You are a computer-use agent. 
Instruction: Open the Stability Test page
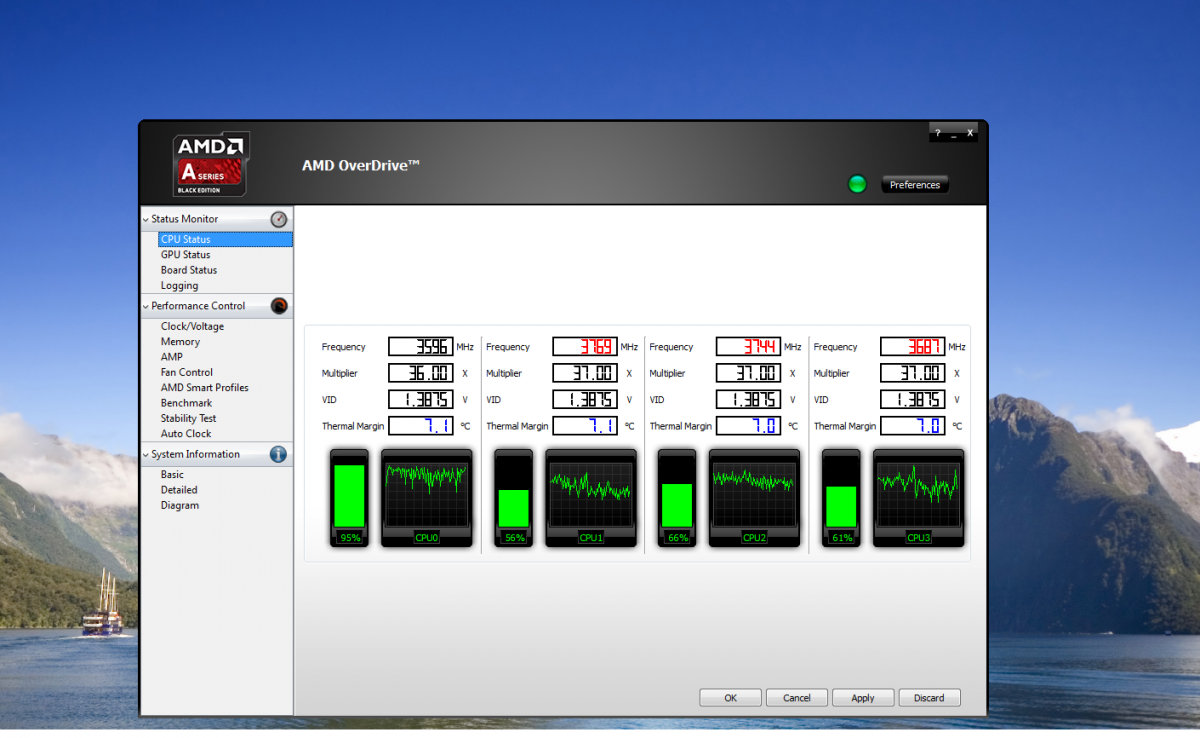coord(189,418)
